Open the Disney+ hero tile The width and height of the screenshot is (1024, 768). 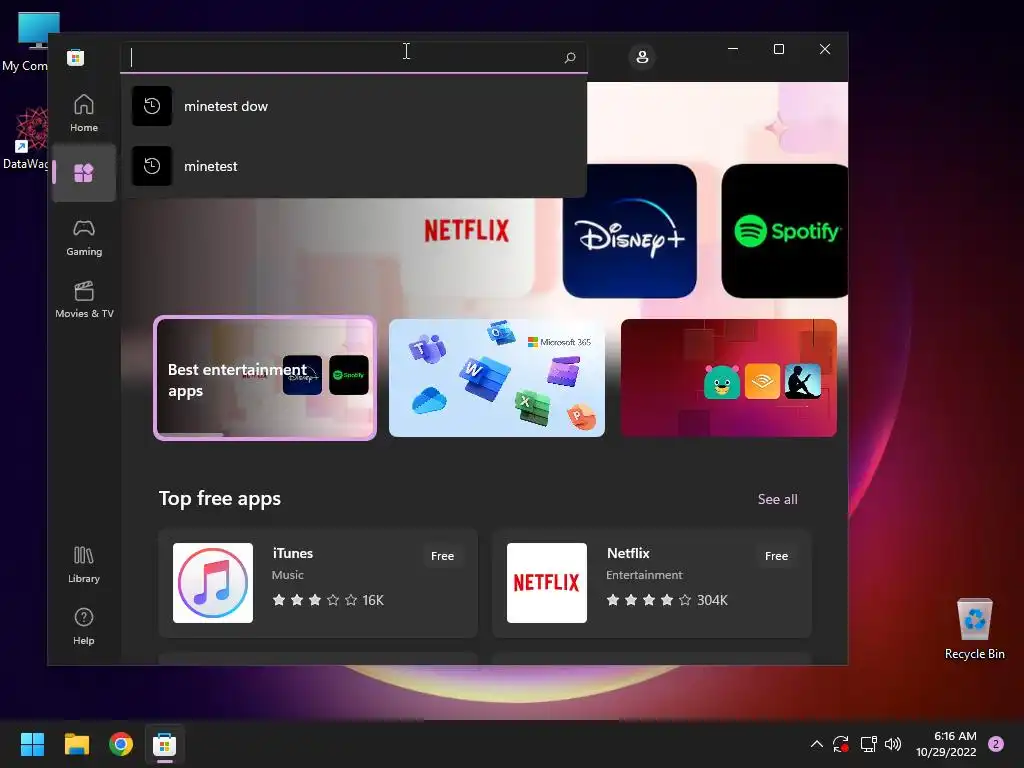click(630, 231)
